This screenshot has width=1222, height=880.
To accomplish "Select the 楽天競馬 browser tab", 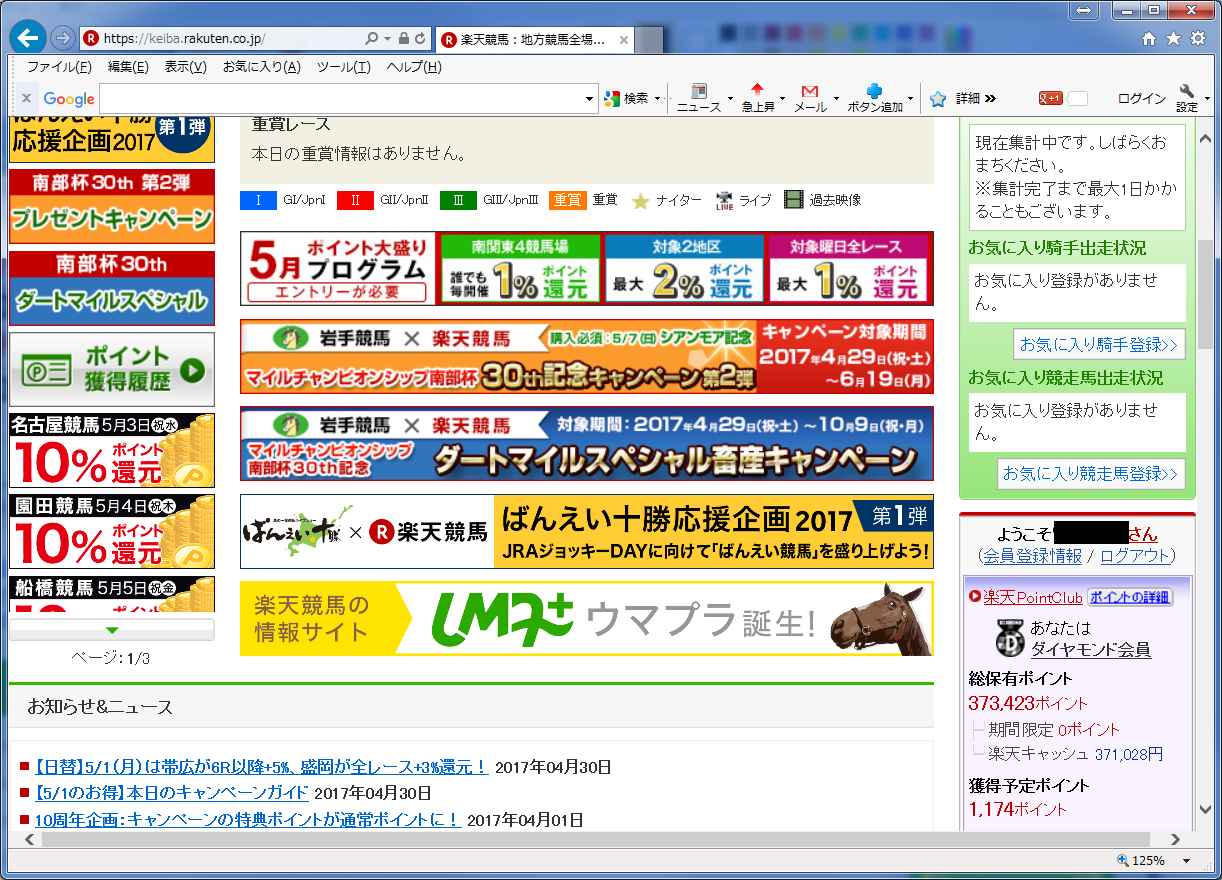I will coord(535,40).
